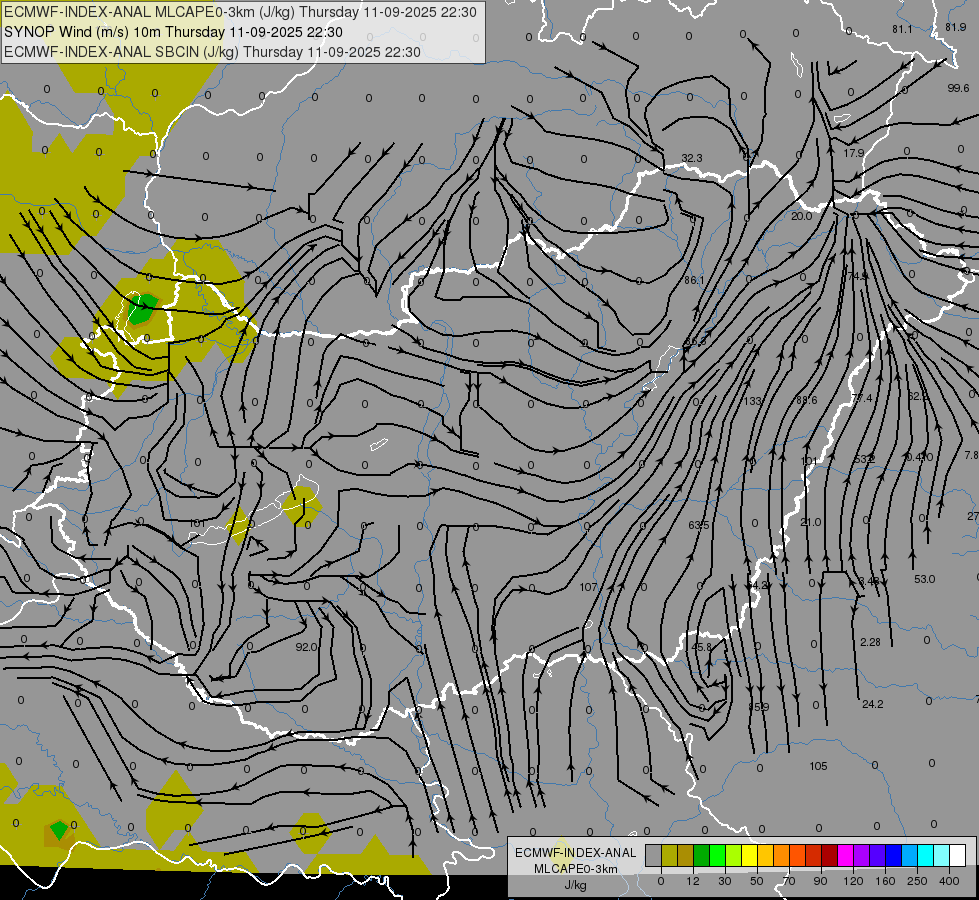Click the 81.9 value on the map
The height and width of the screenshot is (900, 979).
[956, 27]
